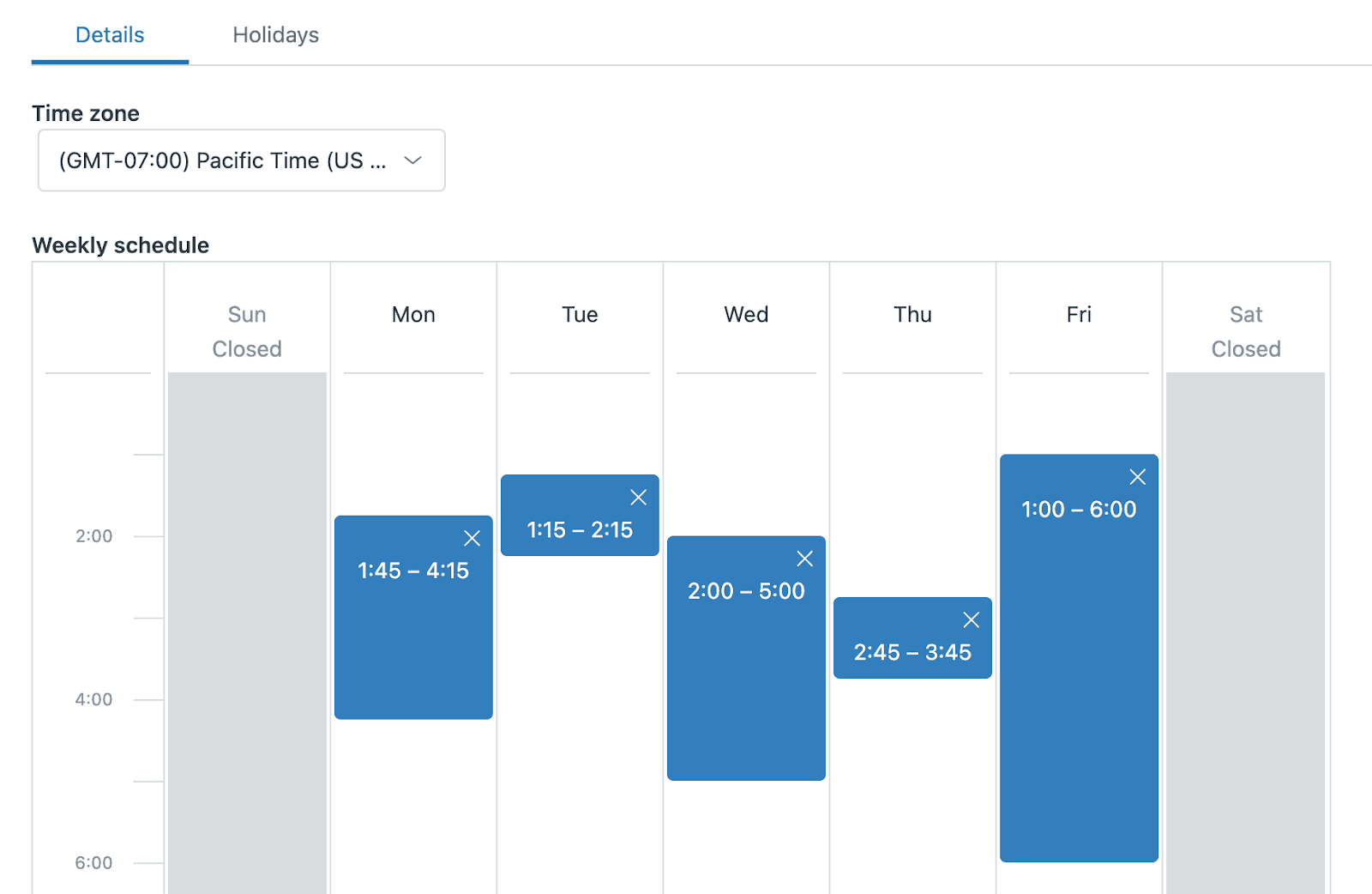The image size is (1372, 894).
Task: Click the Thu column header
Action: pos(912,314)
